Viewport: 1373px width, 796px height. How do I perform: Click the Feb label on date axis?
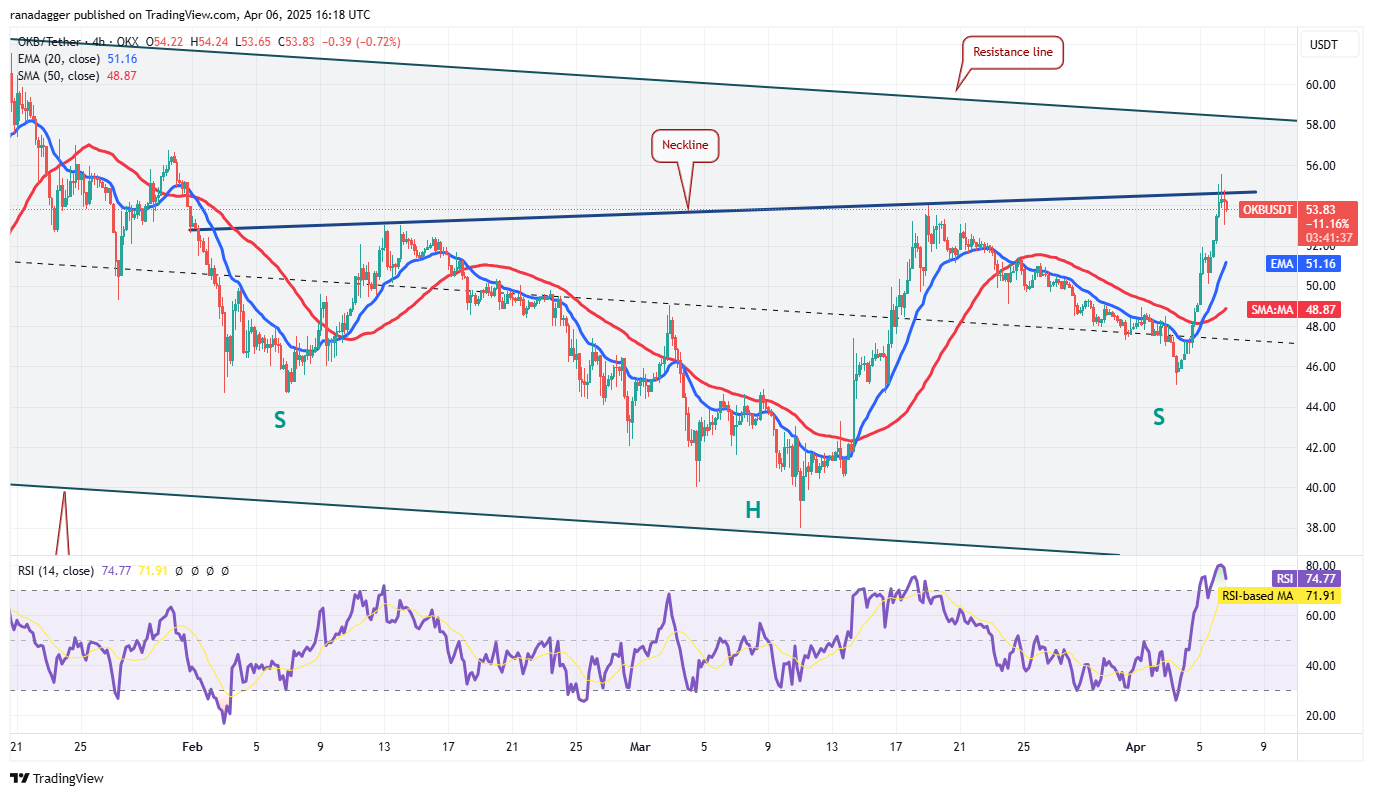pyautogui.click(x=193, y=746)
